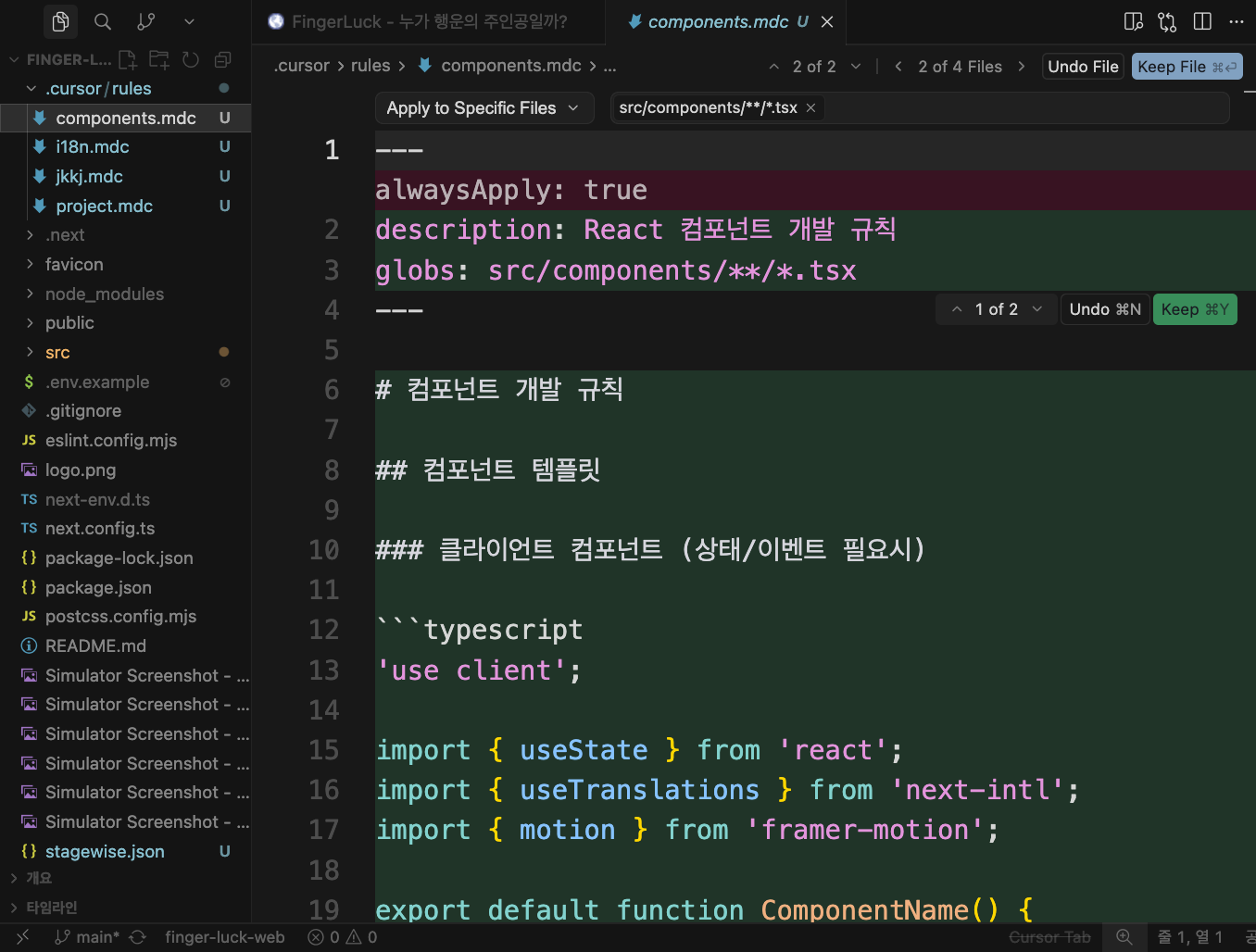Collapse all folders in explorer
The height and width of the screenshot is (952, 1256).
pos(222,60)
